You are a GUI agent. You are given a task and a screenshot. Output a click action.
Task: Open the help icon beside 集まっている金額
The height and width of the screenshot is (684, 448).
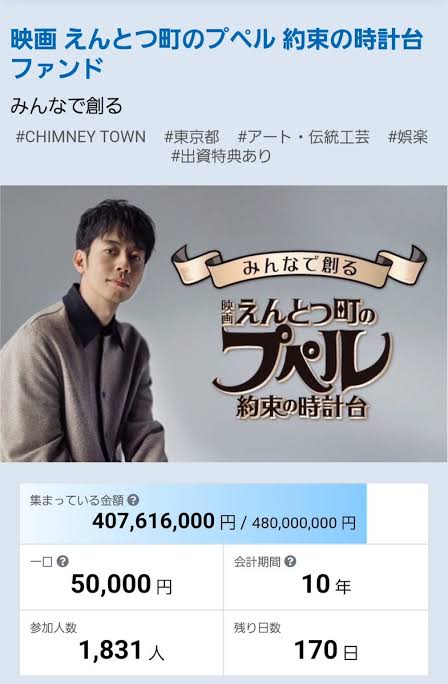tap(133, 500)
